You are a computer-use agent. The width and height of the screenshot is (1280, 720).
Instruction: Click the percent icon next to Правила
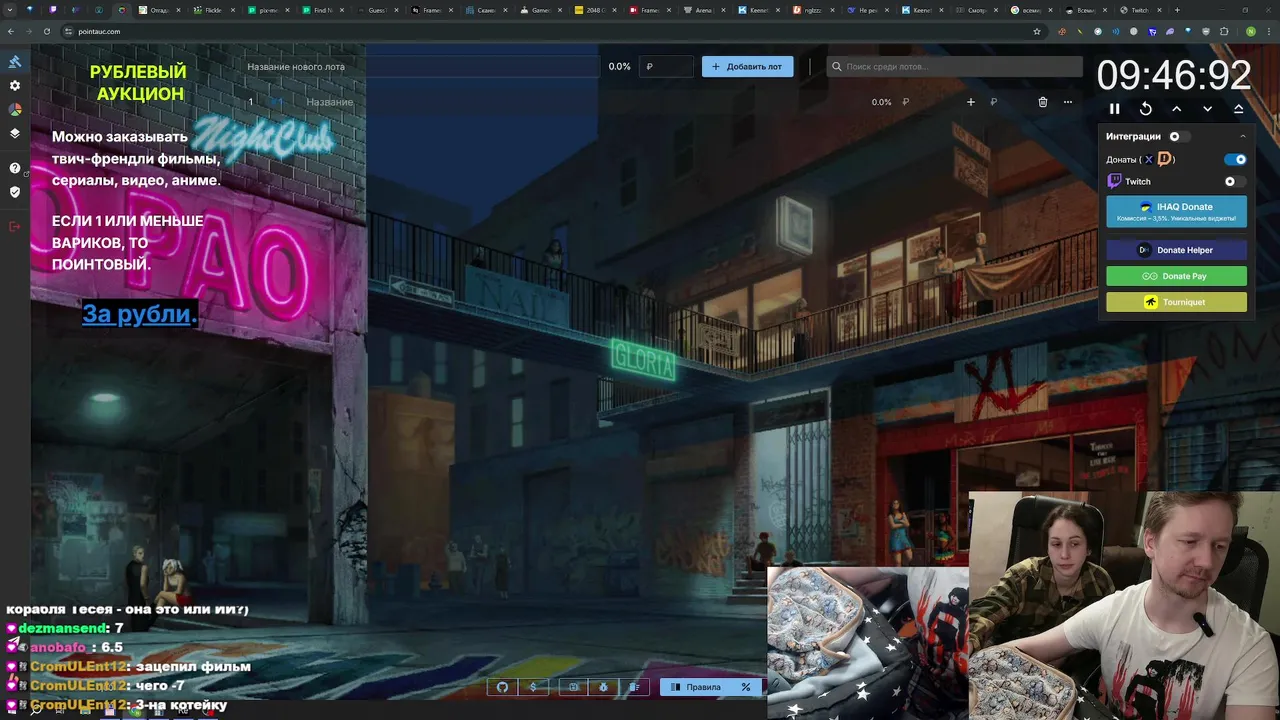(x=746, y=687)
